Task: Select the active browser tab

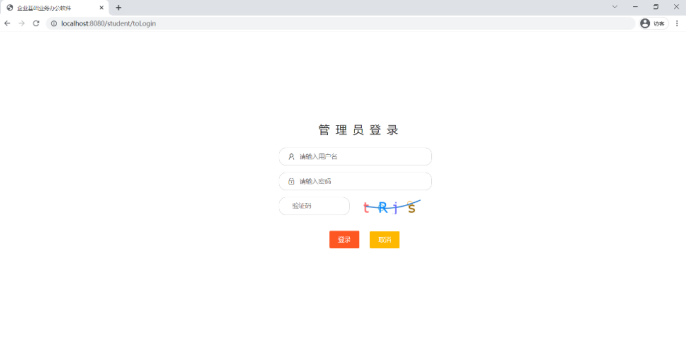Action: 55,8
